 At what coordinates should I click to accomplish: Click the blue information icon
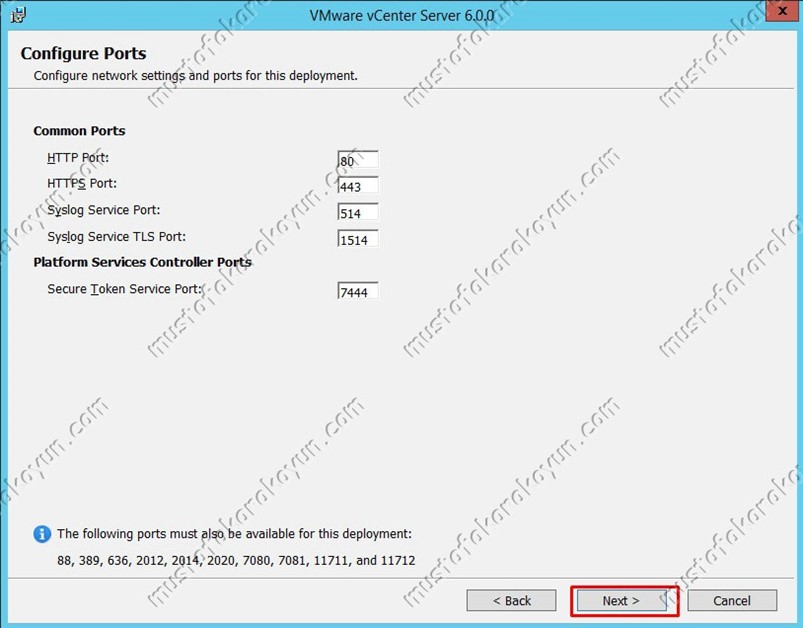(42, 534)
